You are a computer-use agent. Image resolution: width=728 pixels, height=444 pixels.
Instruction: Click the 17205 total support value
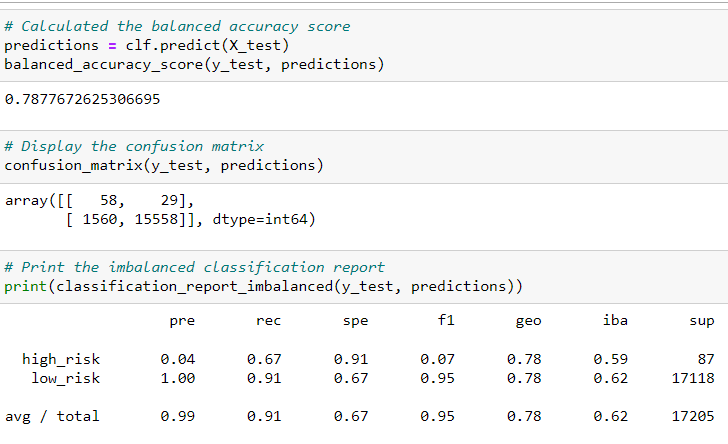tap(693, 416)
